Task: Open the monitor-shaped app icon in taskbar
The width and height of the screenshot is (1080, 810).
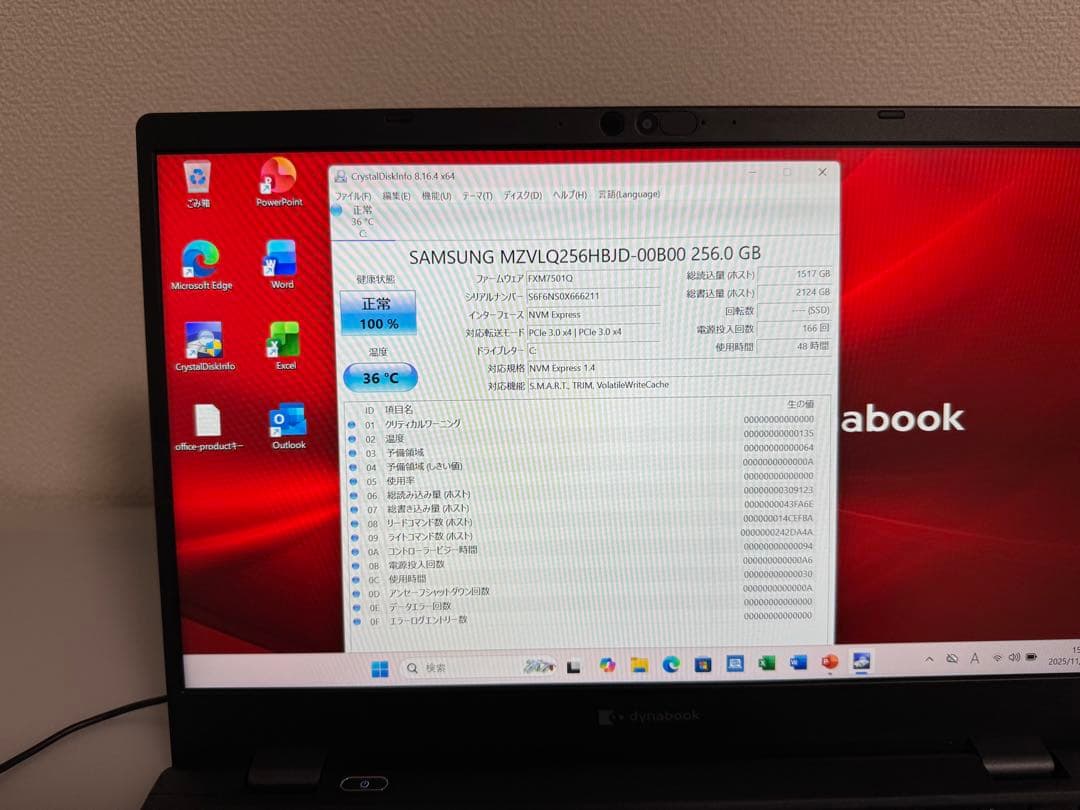Action: click(735, 664)
